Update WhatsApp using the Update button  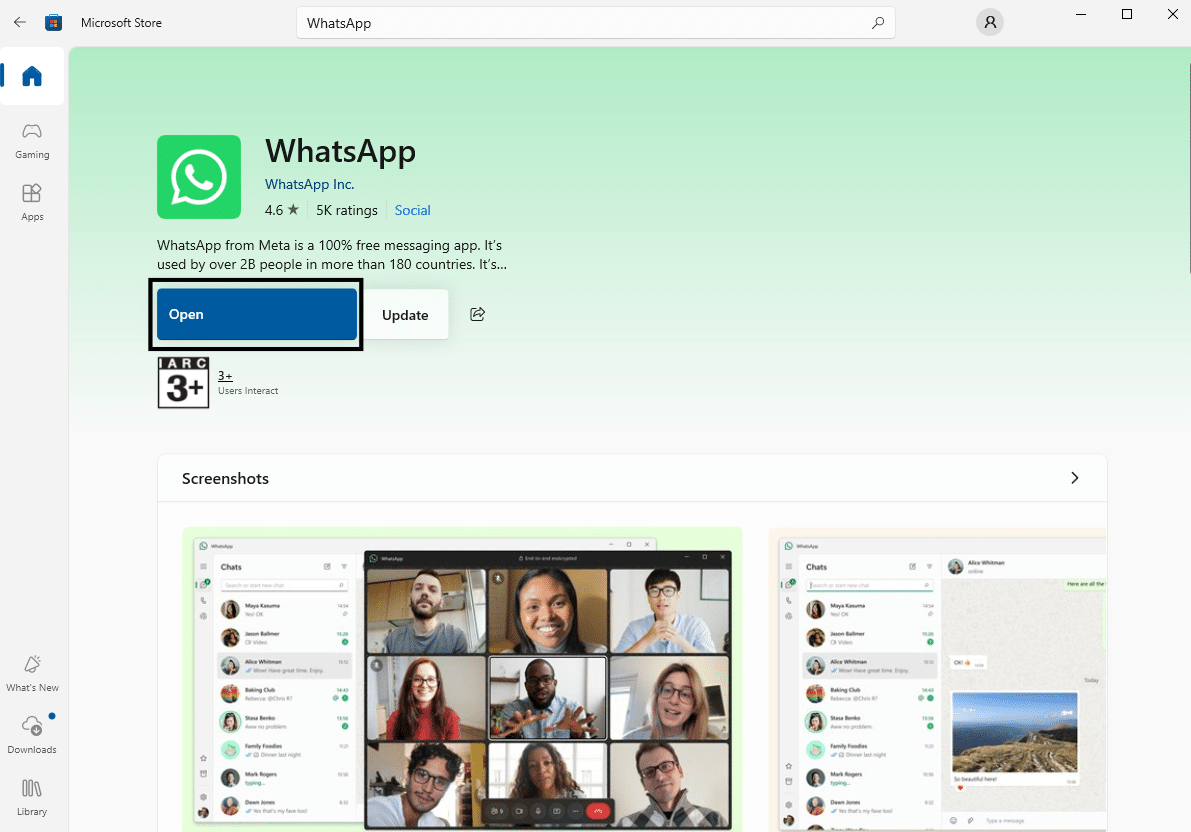[405, 314]
